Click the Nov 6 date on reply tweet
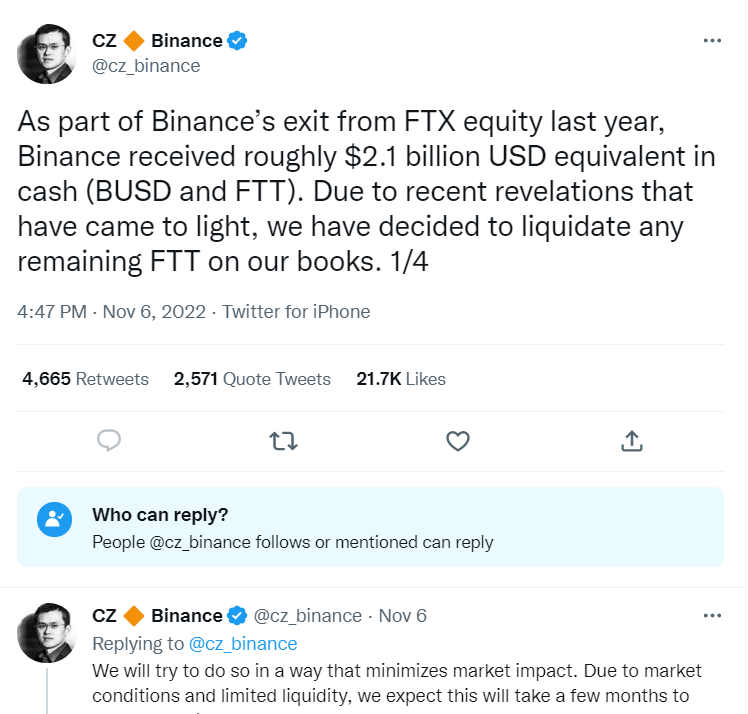This screenshot has height=714, width=748. coord(403,616)
